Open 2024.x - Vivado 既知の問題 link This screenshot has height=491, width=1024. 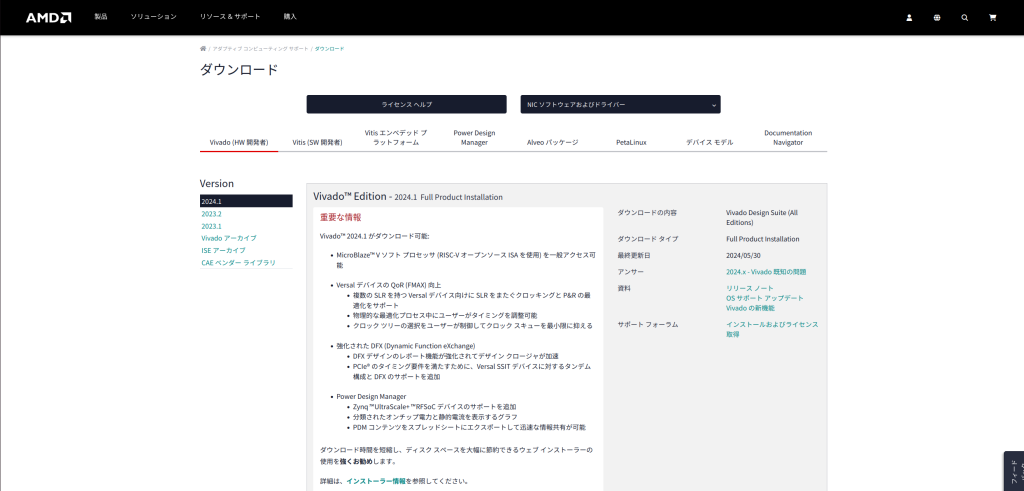[765, 271]
